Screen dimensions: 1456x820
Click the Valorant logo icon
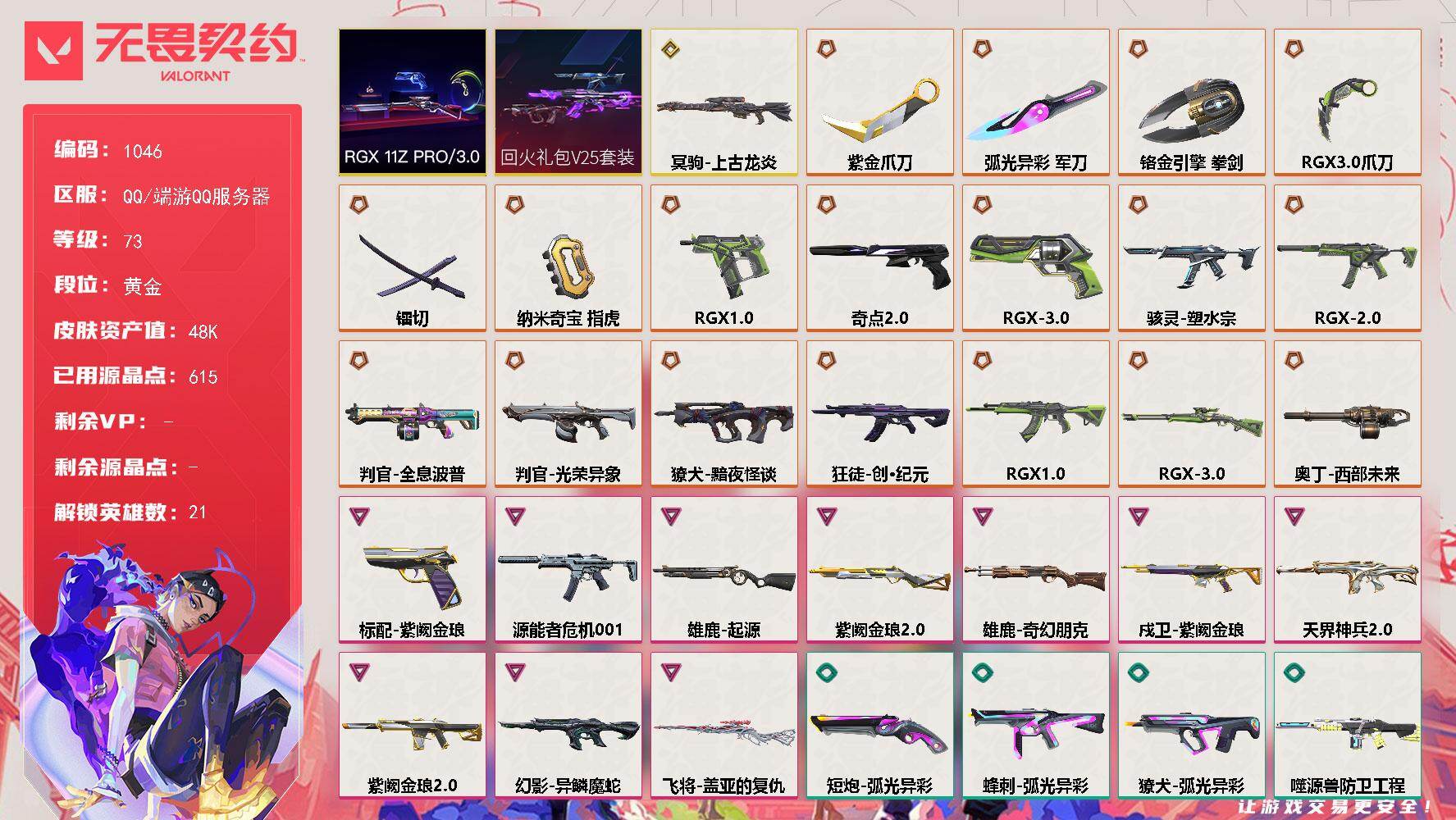[x=53, y=51]
